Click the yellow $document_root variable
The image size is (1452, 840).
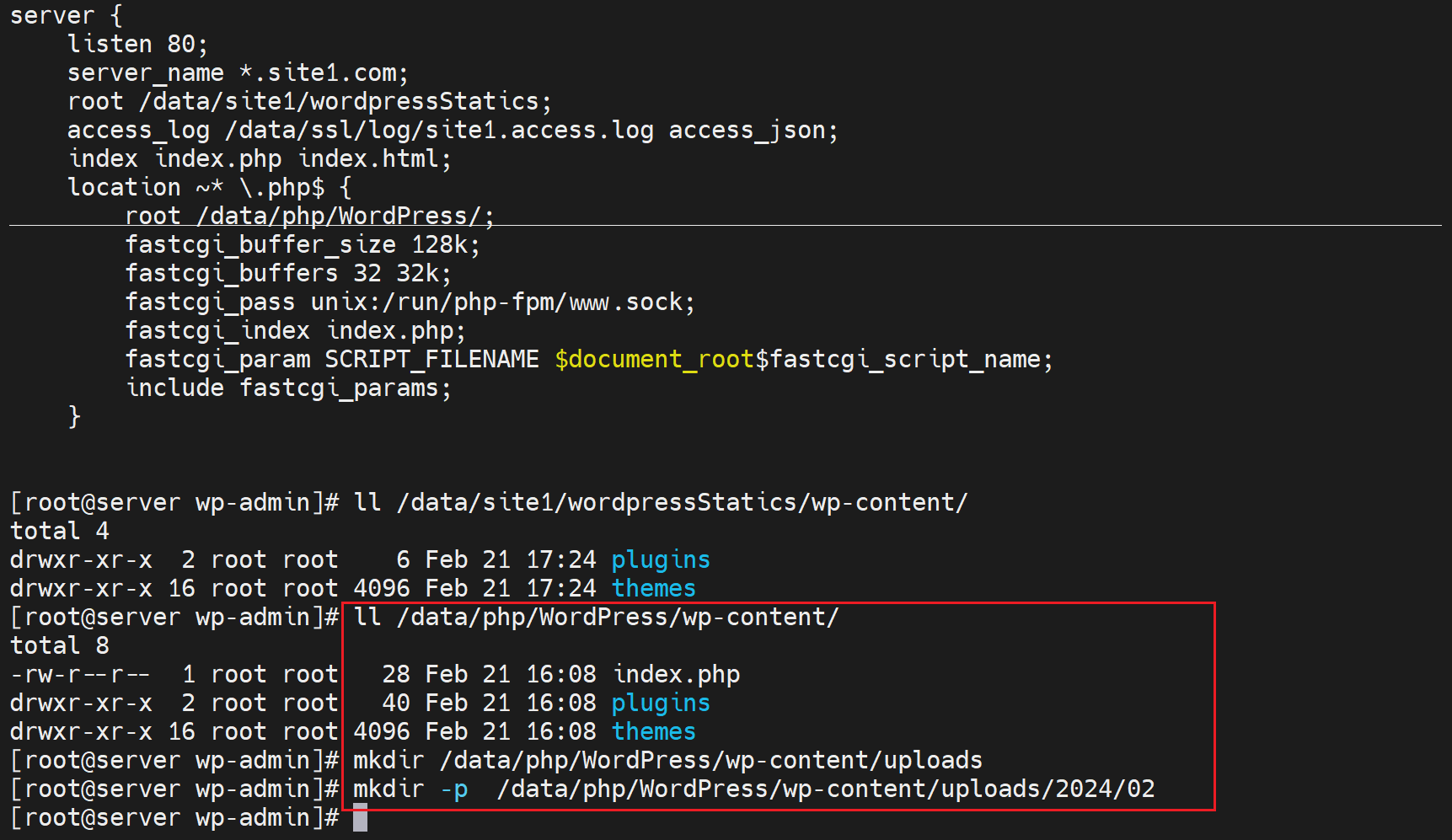click(x=654, y=360)
